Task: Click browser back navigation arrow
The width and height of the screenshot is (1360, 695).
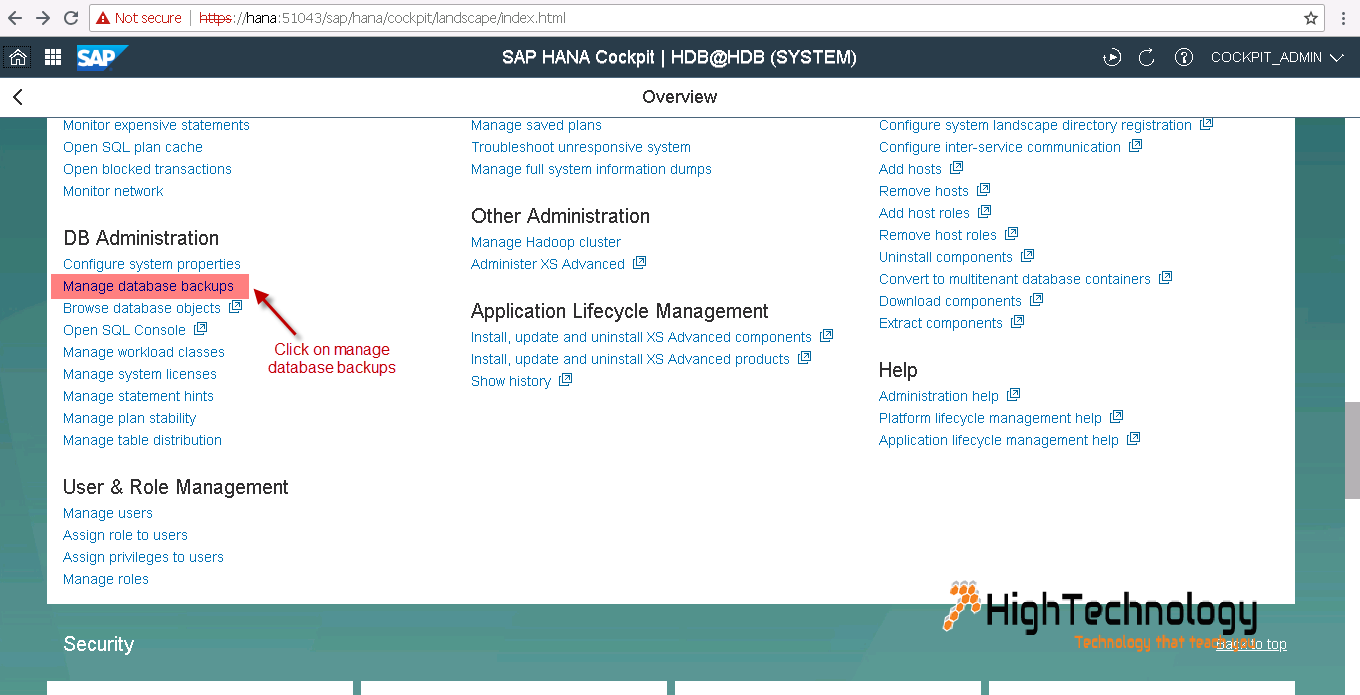Action: (x=15, y=18)
